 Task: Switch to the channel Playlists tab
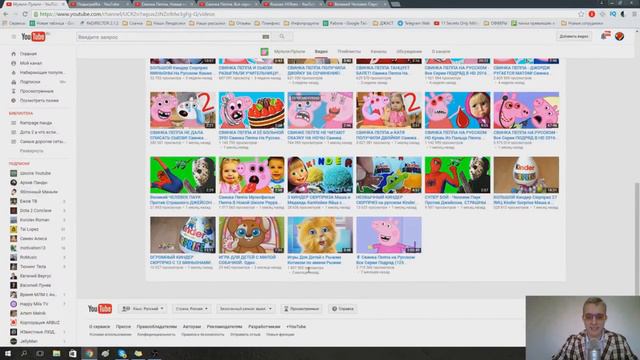pos(349,52)
